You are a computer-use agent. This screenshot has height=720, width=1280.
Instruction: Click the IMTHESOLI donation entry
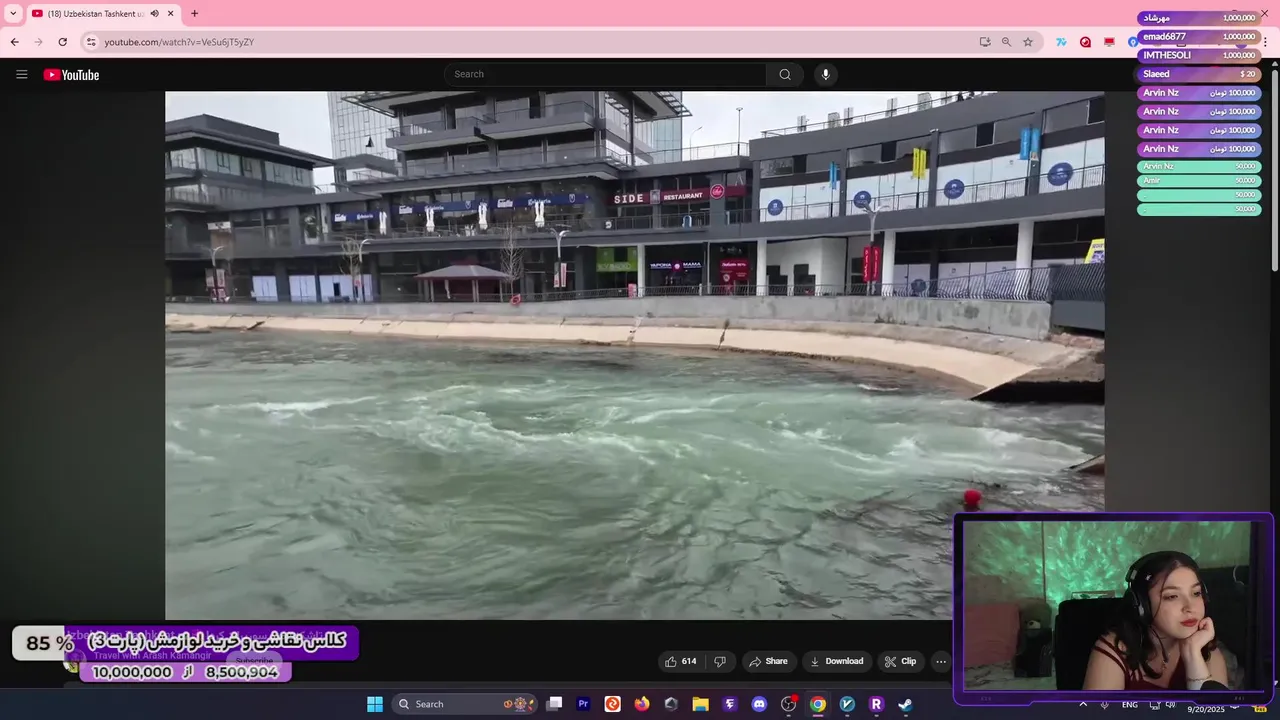[1199, 55]
